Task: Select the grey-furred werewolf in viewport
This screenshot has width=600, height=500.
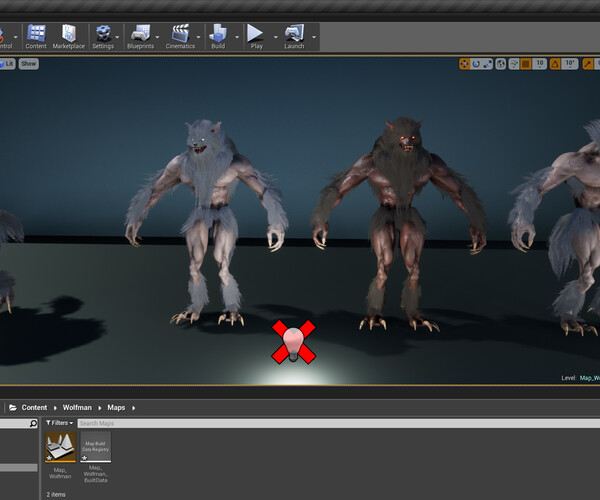Action: click(207, 222)
